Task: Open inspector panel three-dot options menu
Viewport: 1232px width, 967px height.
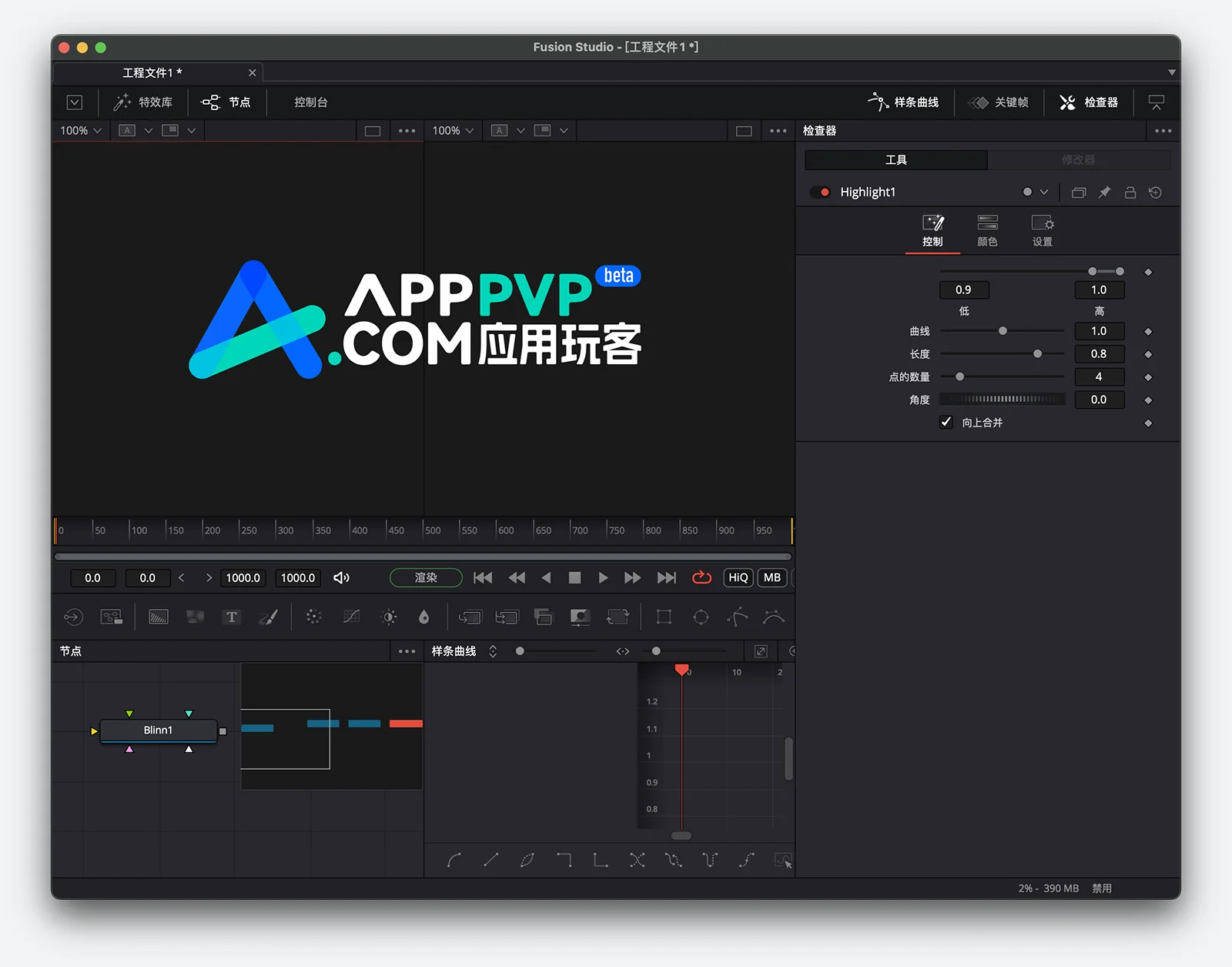Action: [1163, 131]
